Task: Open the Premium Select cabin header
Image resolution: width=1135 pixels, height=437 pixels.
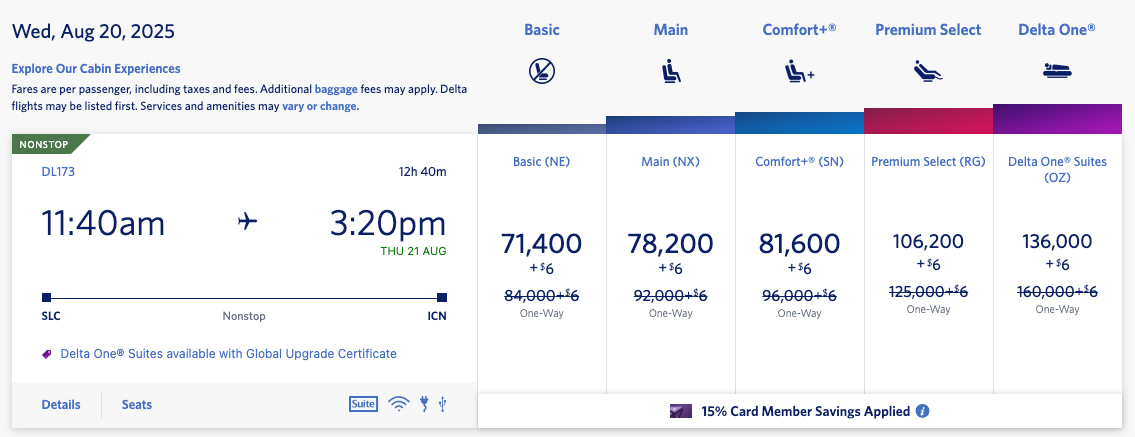Action: pos(928,30)
